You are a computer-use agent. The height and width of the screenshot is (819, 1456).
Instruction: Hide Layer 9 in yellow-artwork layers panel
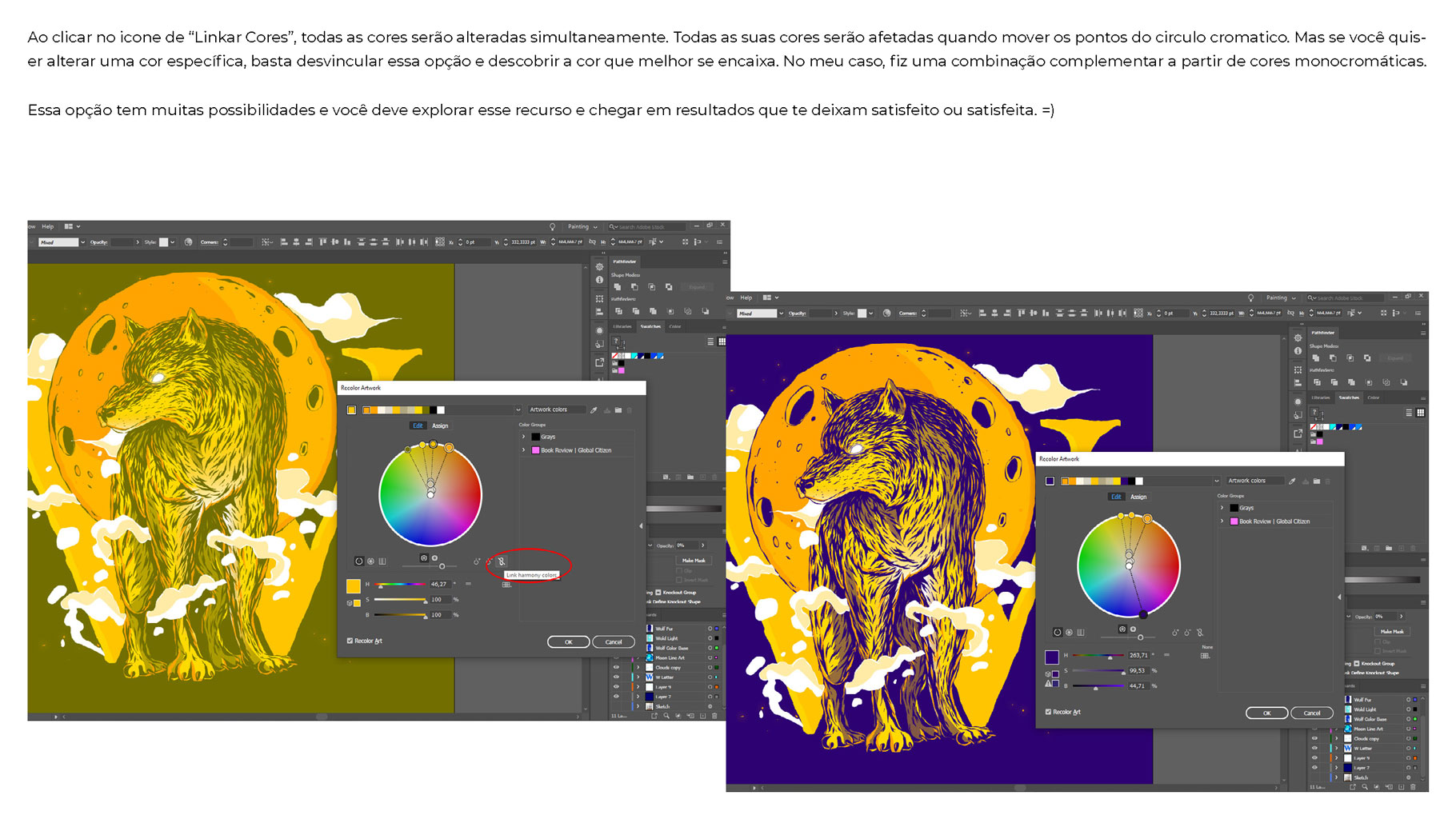[616, 686]
